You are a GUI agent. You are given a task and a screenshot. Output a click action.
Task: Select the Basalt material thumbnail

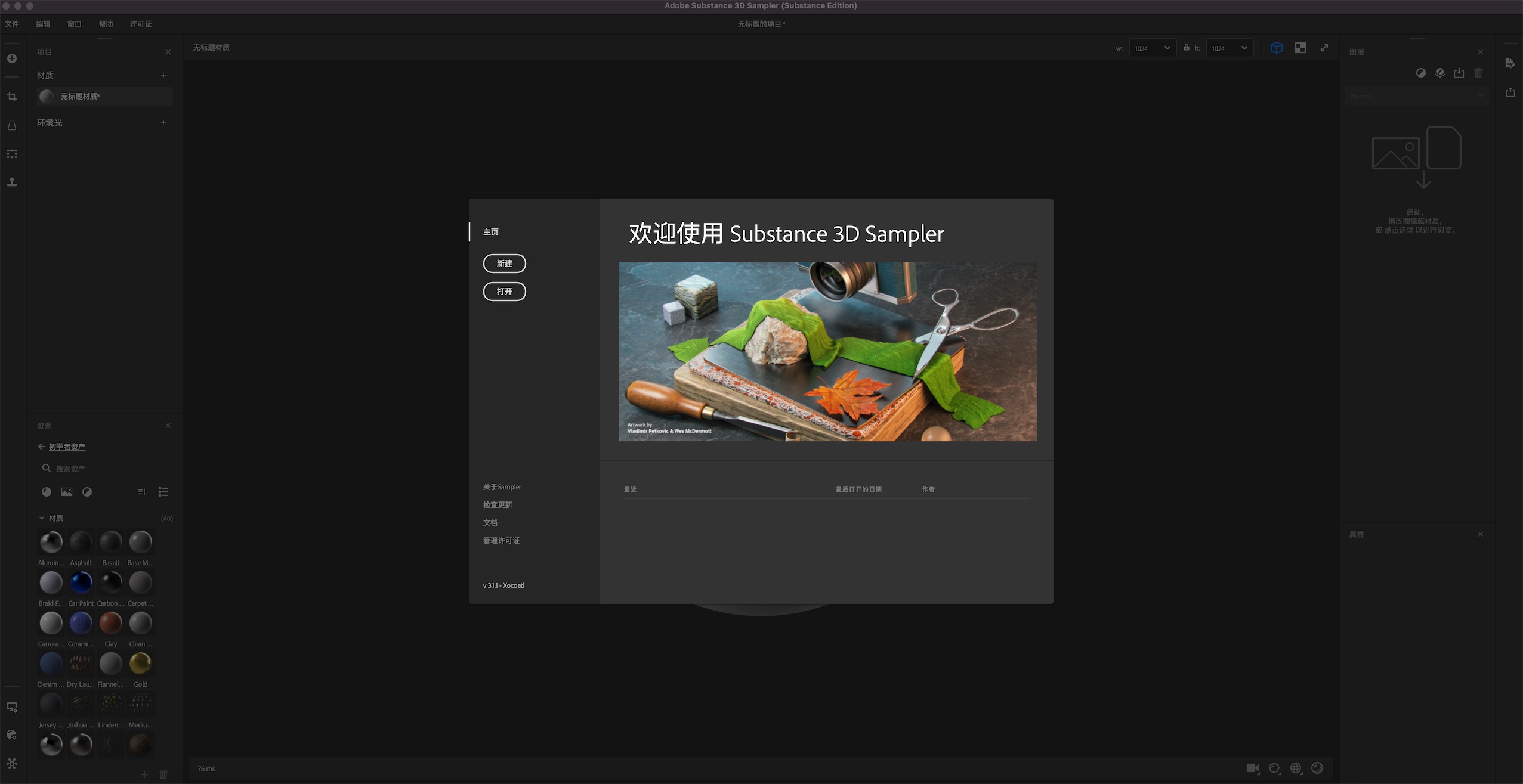pyautogui.click(x=111, y=542)
